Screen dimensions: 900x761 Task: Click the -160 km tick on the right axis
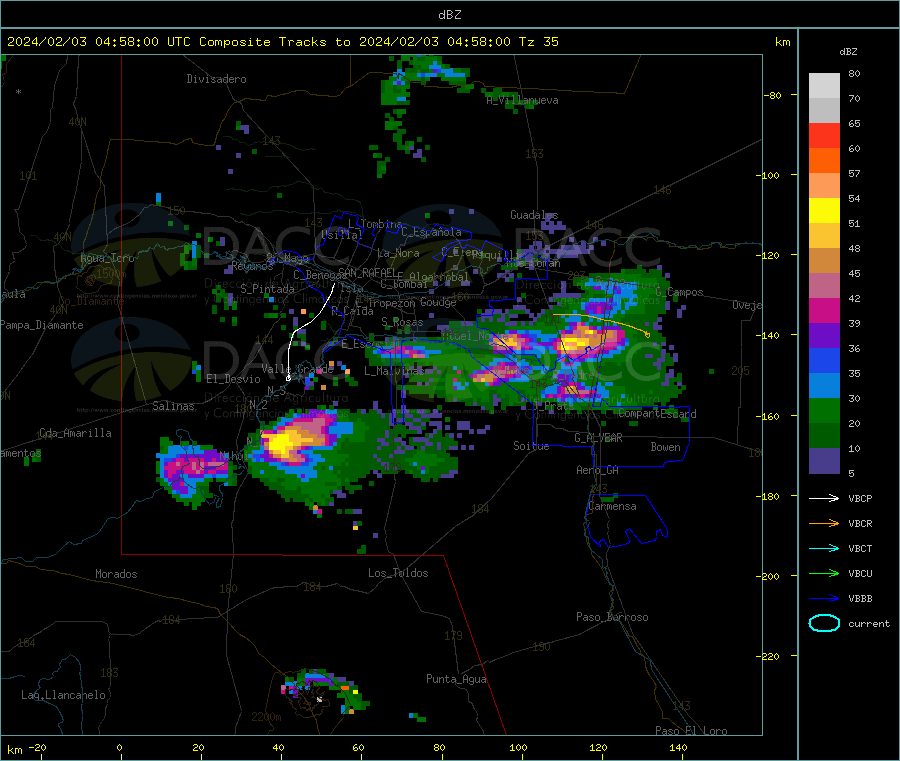(770, 416)
